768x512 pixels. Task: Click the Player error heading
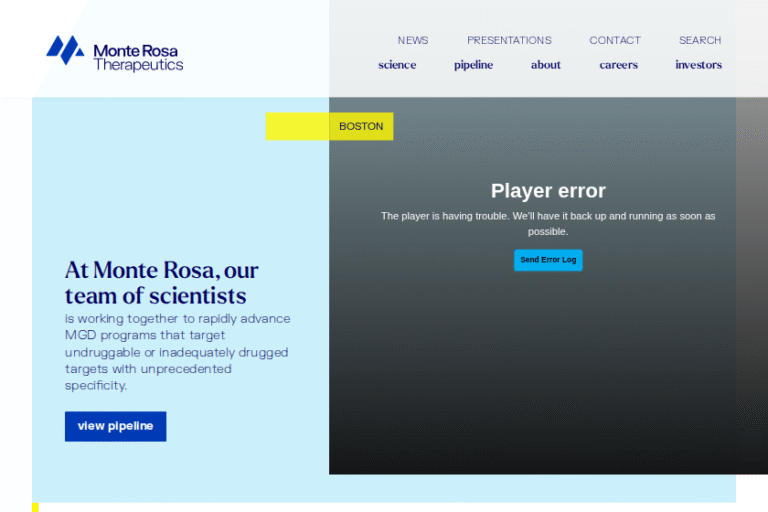pos(548,191)
